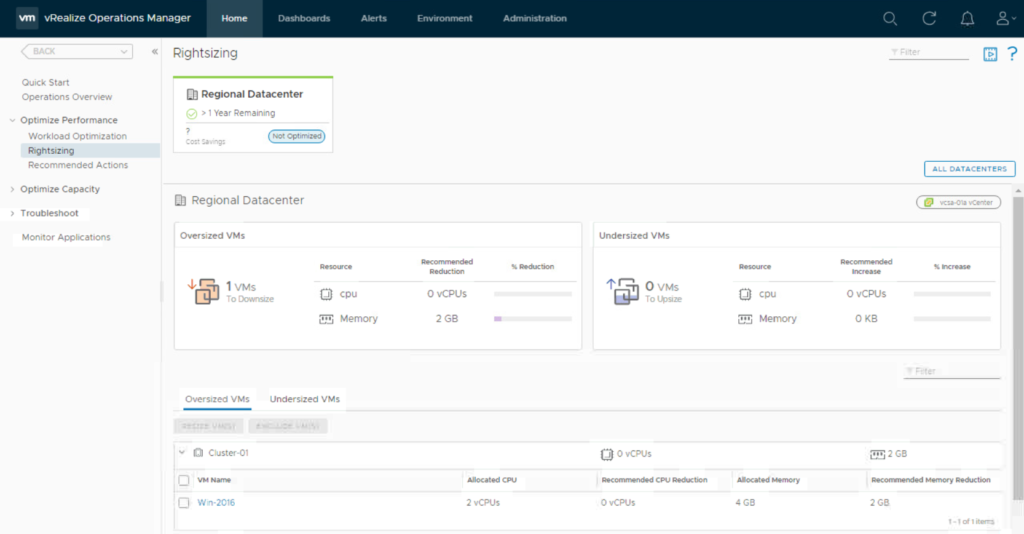Click the blue question mark help icon

[1012, 54]
